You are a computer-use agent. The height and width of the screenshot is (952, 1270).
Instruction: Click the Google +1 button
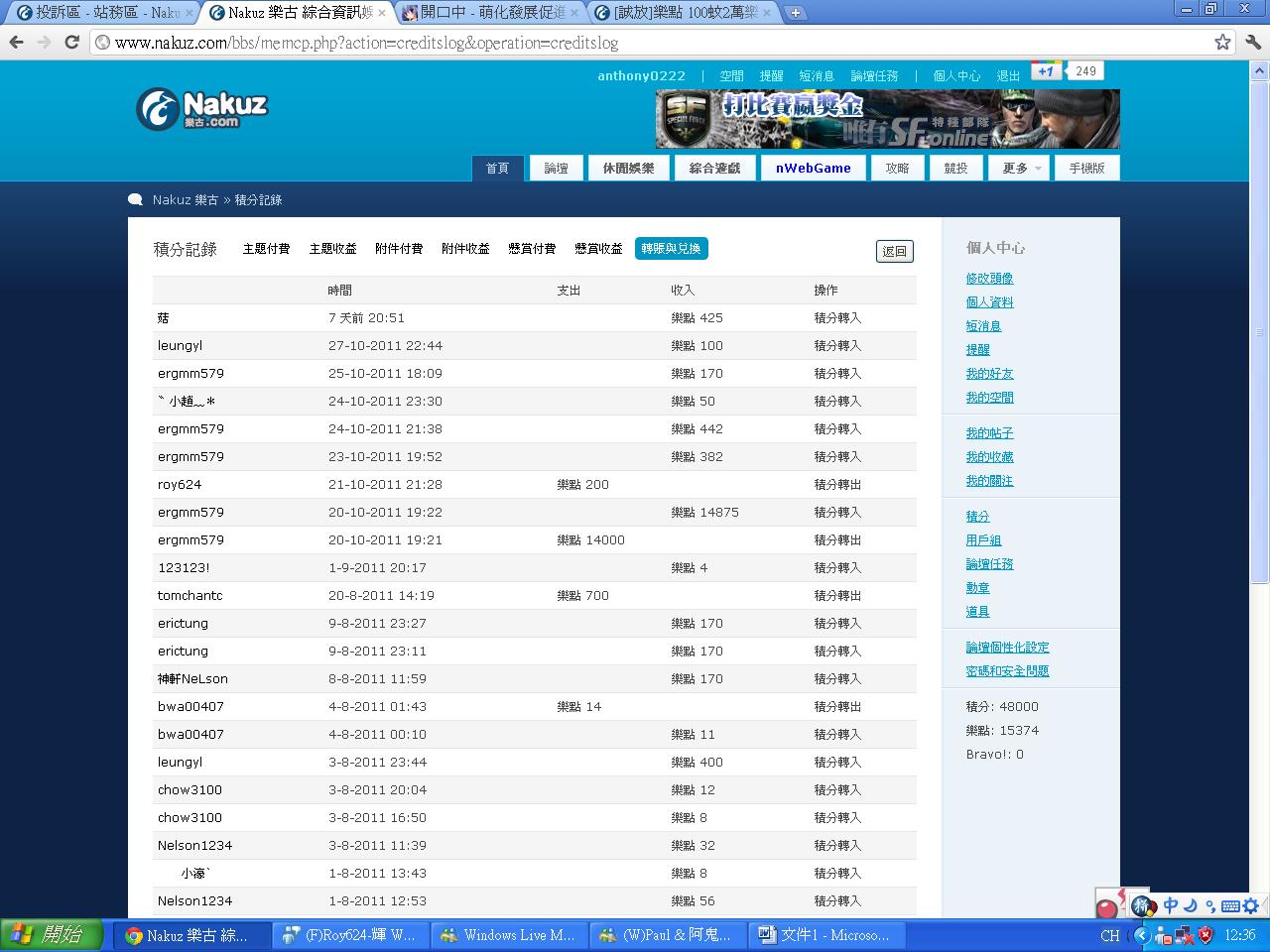pos(1046,71)
